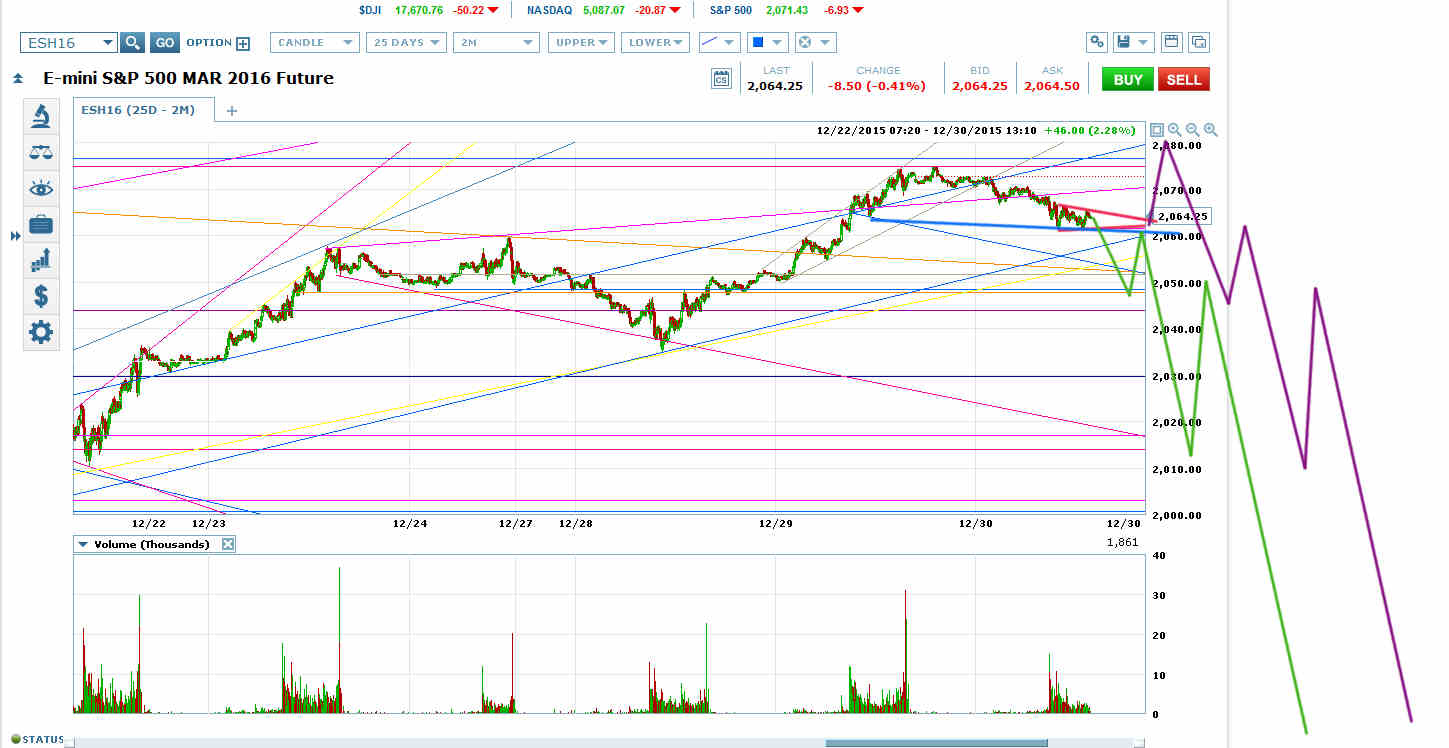Select the ESH16 (25D - 2M) chart tab
Screen dimensions: 1449x748
coord(143,110)
